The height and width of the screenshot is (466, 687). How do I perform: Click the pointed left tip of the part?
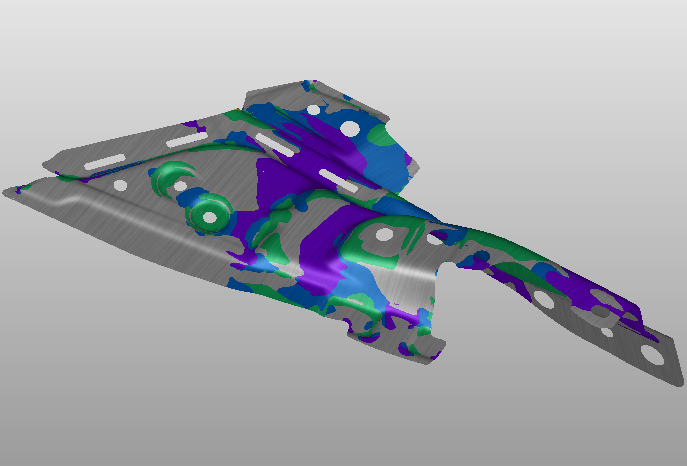(x=12, y=190)
